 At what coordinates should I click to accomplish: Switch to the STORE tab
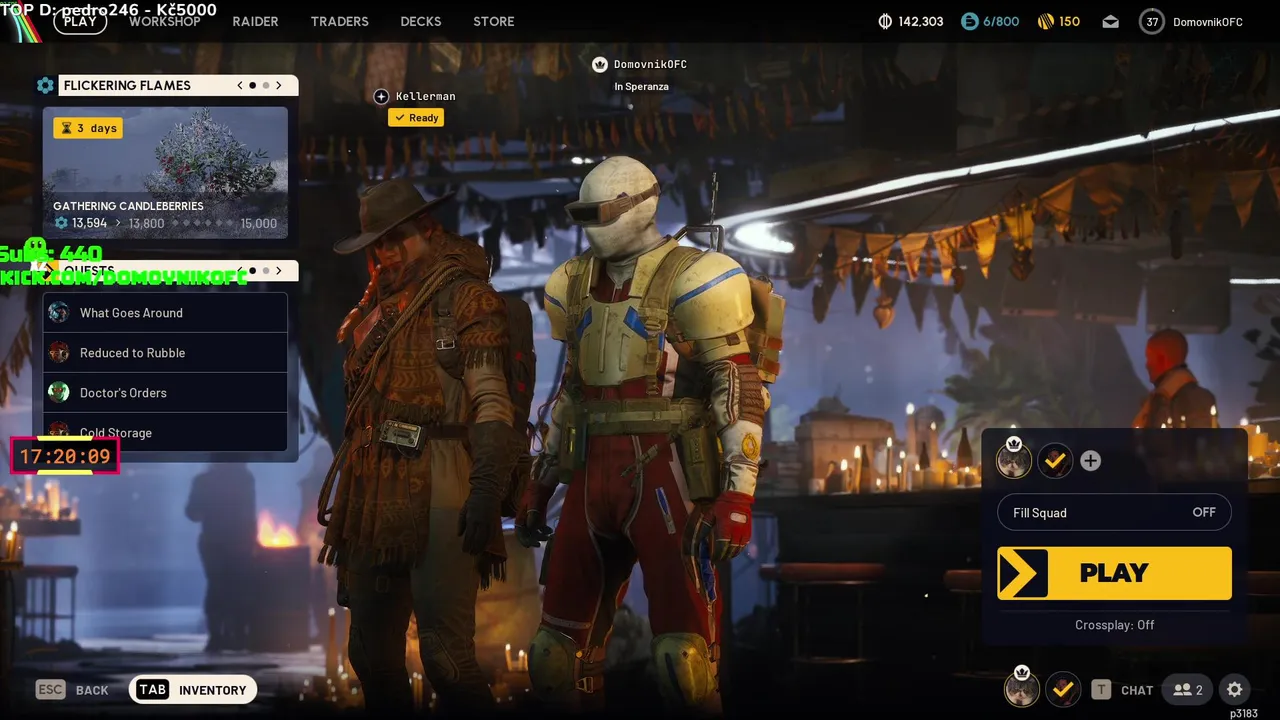(x=494, y=21)
